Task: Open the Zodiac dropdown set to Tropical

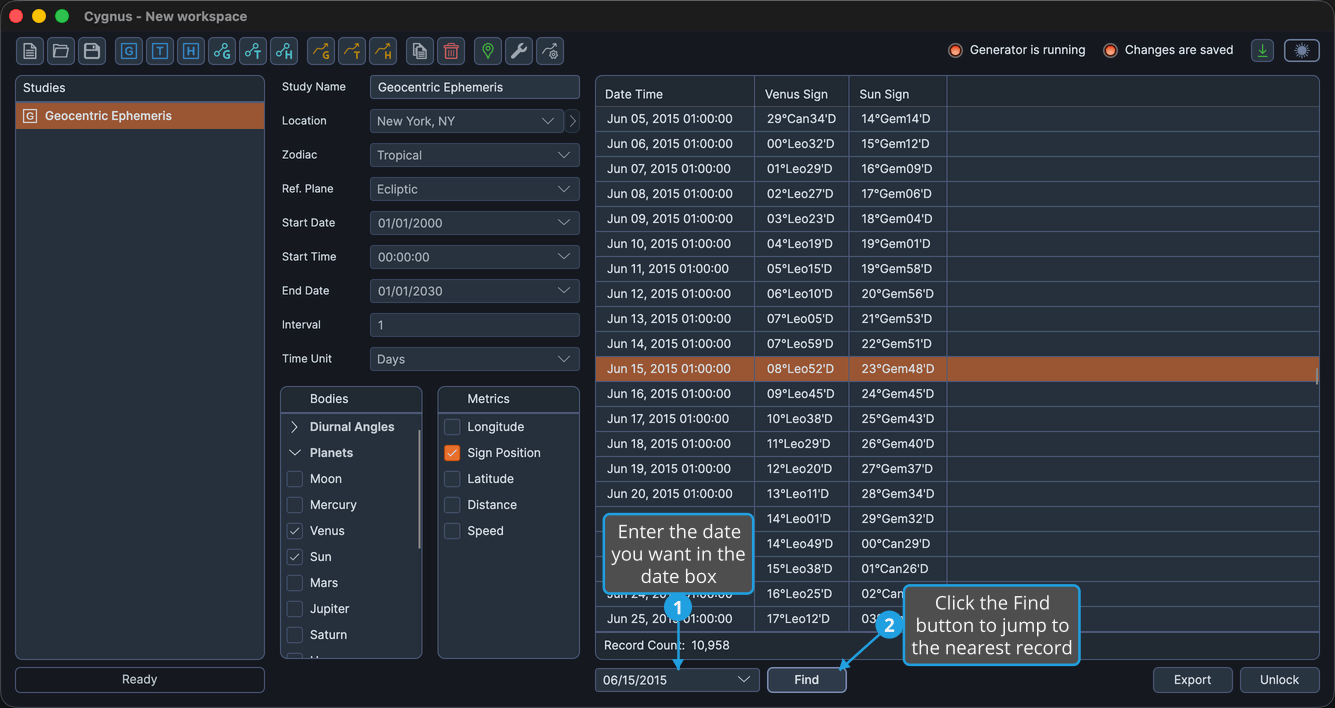Action: [x=475, y=155]
